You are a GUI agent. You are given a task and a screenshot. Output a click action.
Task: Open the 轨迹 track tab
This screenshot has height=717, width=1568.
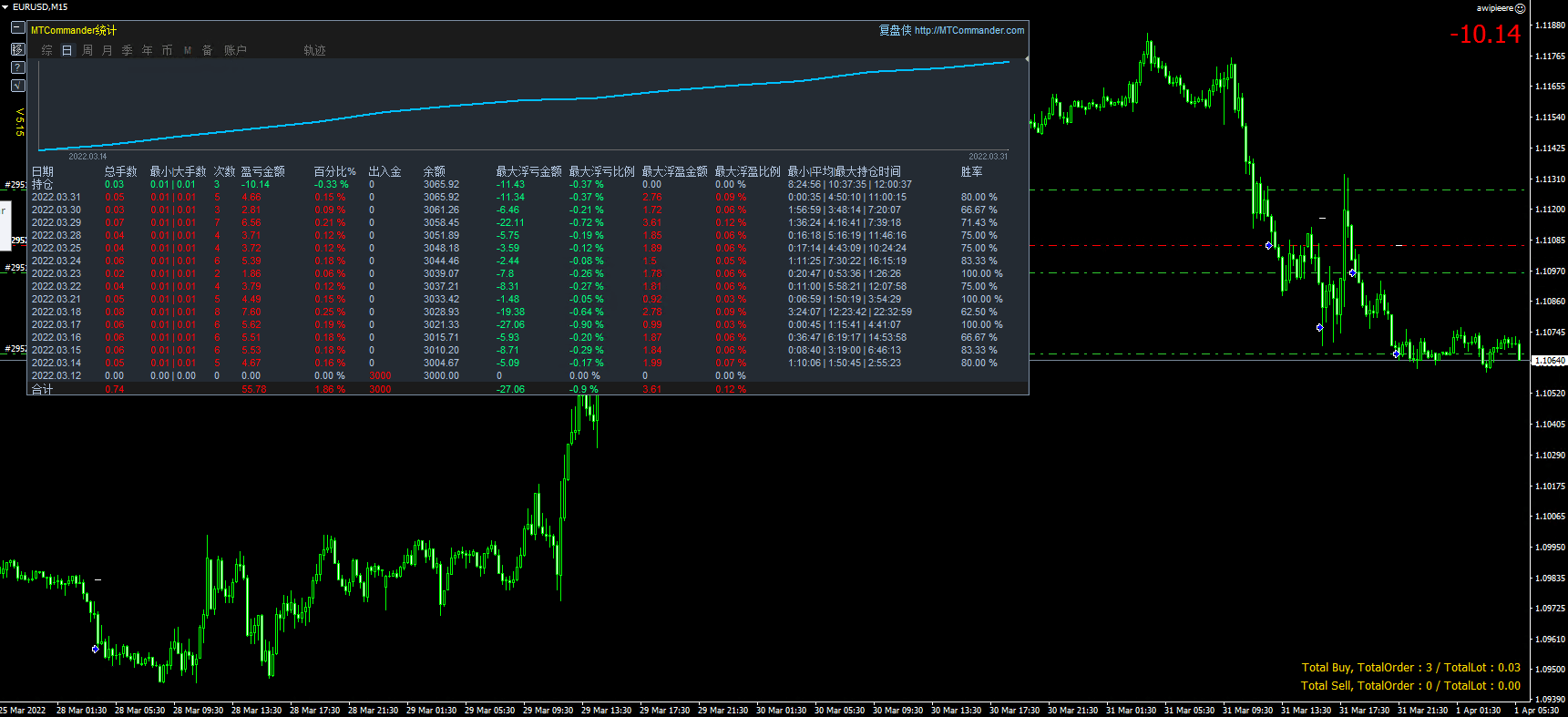(x=314, y=50)
